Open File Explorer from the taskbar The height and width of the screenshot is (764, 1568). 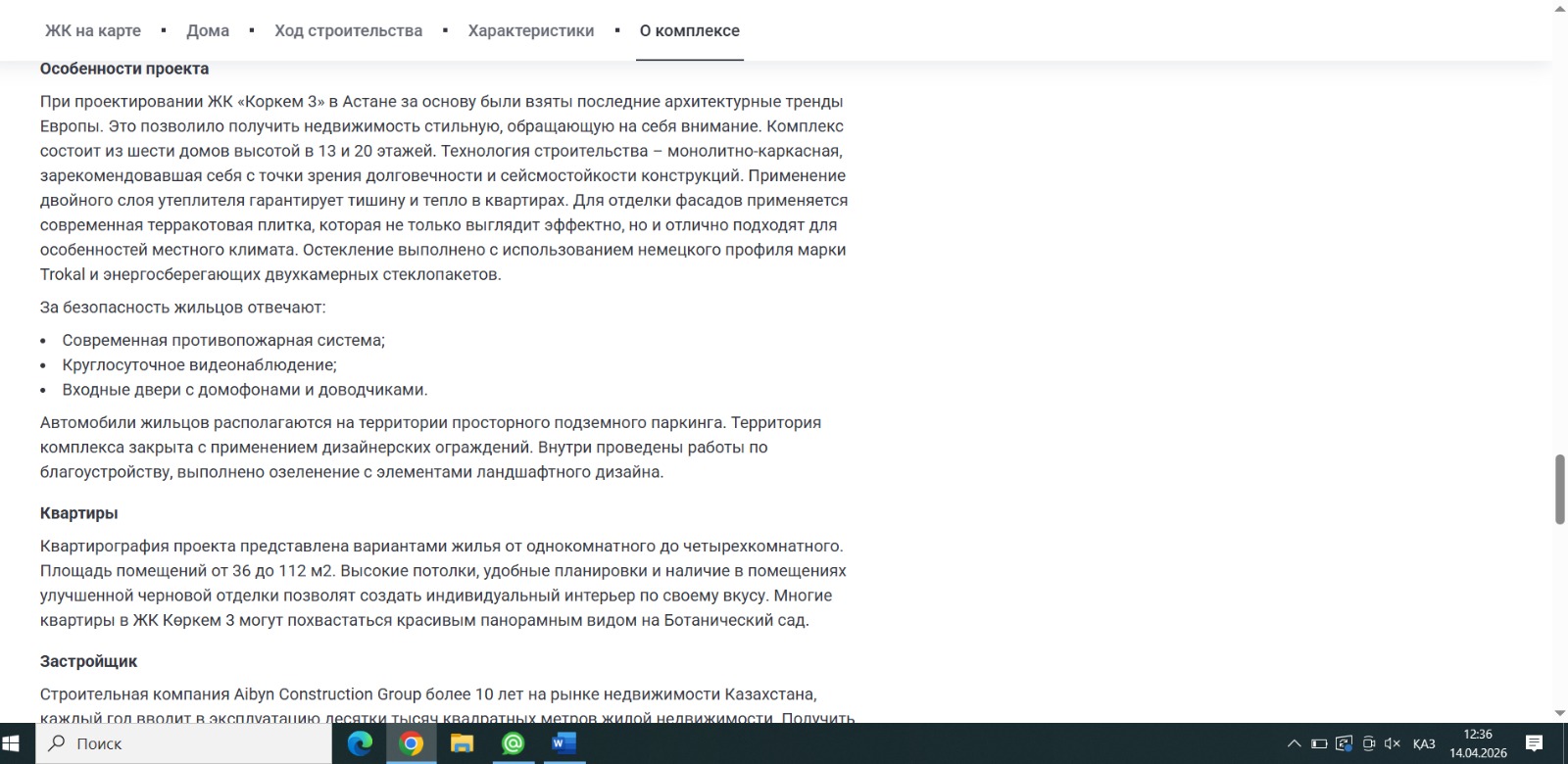(462, 744)
